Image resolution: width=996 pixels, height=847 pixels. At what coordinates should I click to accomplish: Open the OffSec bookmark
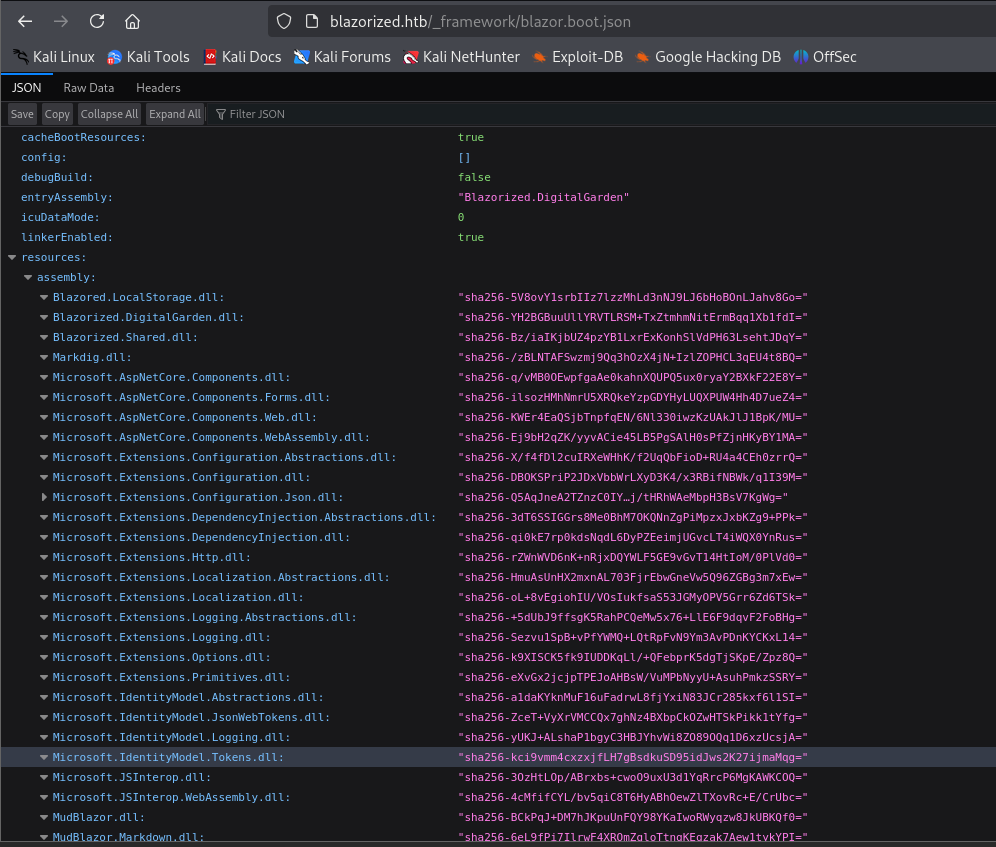pyautogui.click(x=824, y=57)
